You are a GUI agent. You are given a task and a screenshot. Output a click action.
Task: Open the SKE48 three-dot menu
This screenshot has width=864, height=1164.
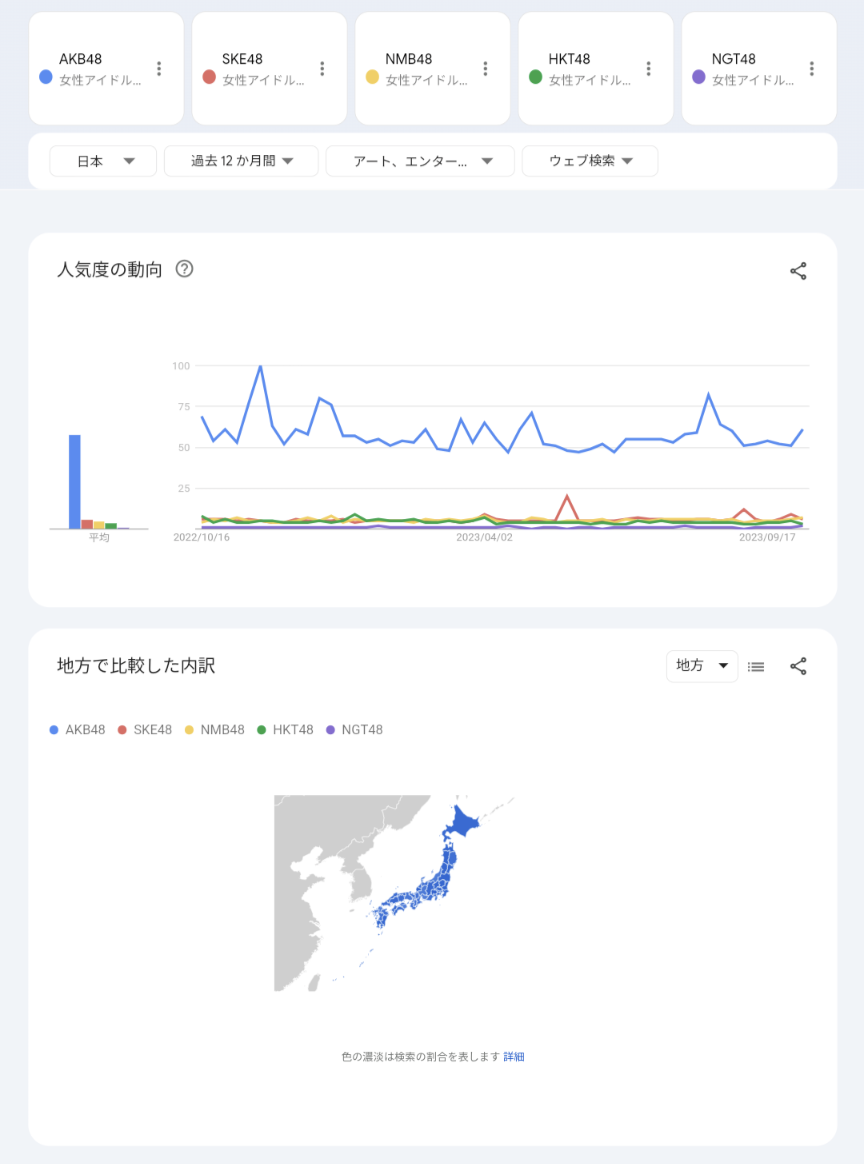tap(322, 69)
